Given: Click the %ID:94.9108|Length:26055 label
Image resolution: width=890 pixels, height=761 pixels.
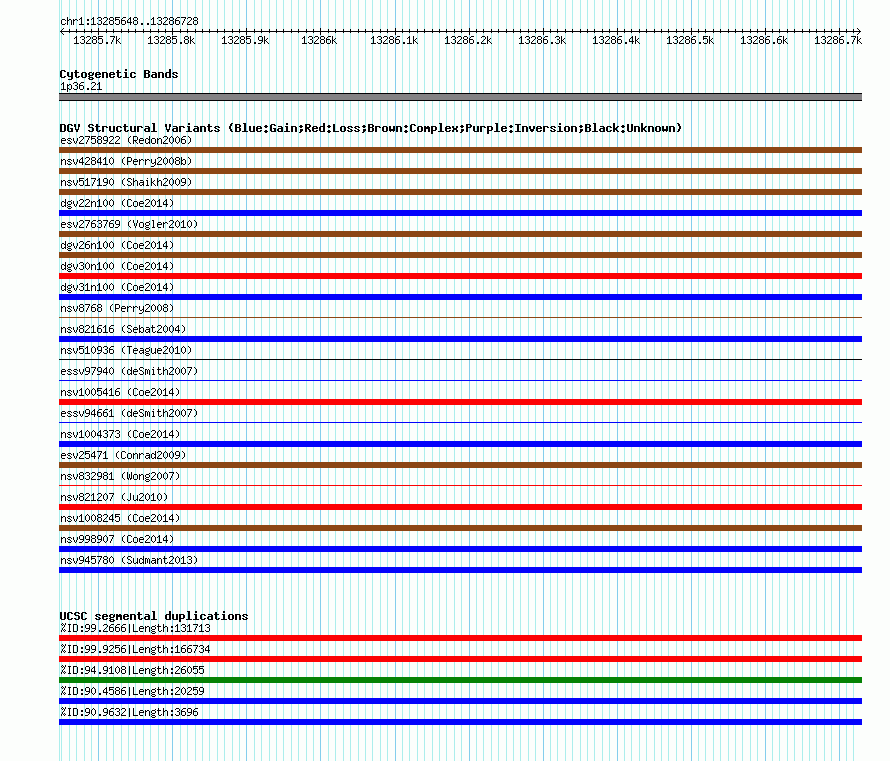Looking at the screenshot, I should pos(132,670).
